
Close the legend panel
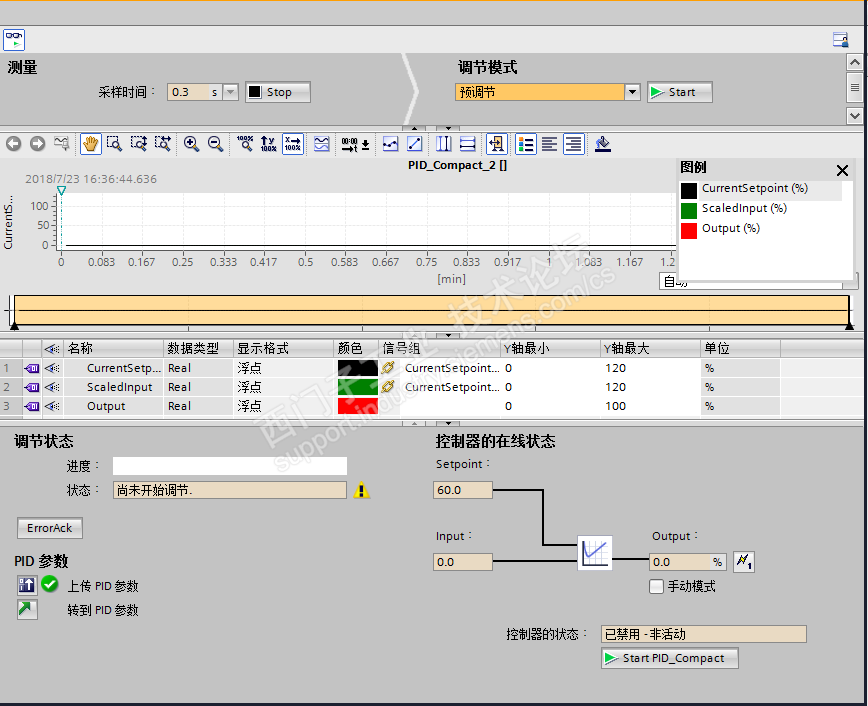(x=842, y=170)
